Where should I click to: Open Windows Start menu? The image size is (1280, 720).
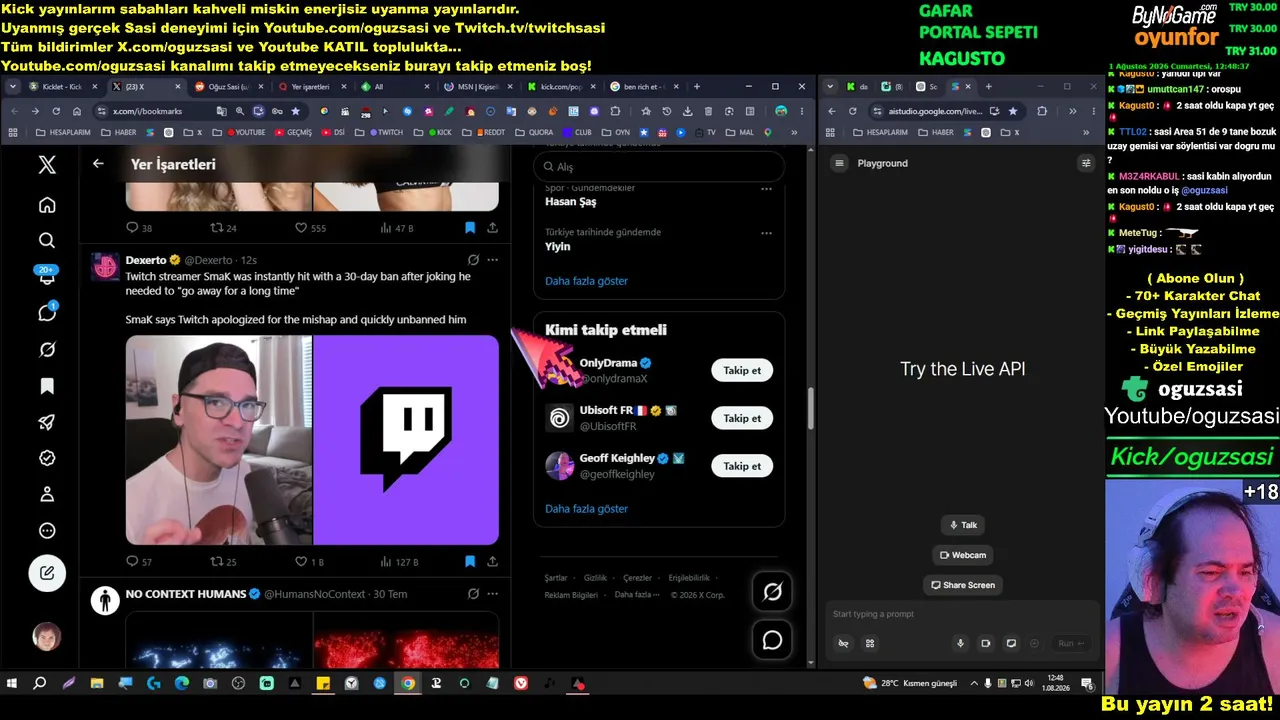(12, 684)
